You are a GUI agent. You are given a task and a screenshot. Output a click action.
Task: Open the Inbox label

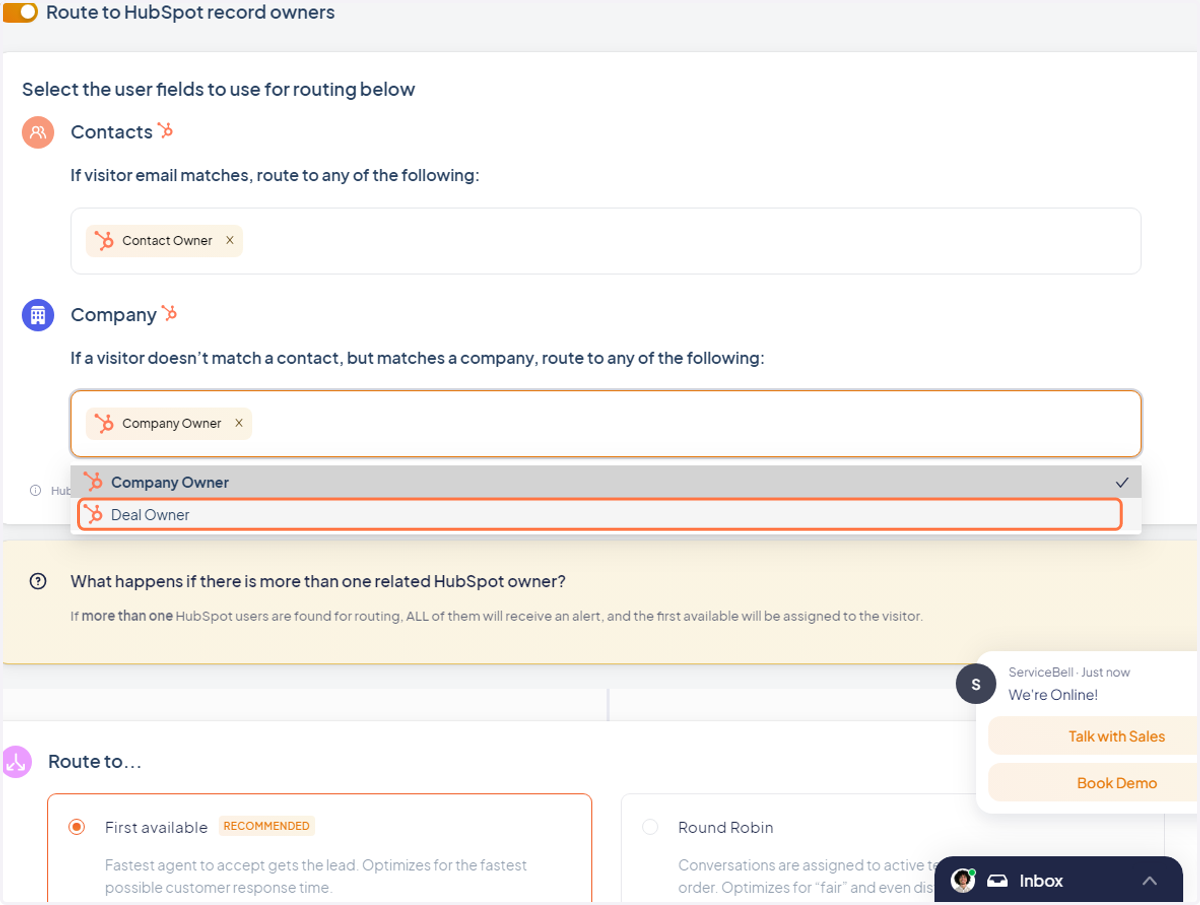[x=1041, y=881]
